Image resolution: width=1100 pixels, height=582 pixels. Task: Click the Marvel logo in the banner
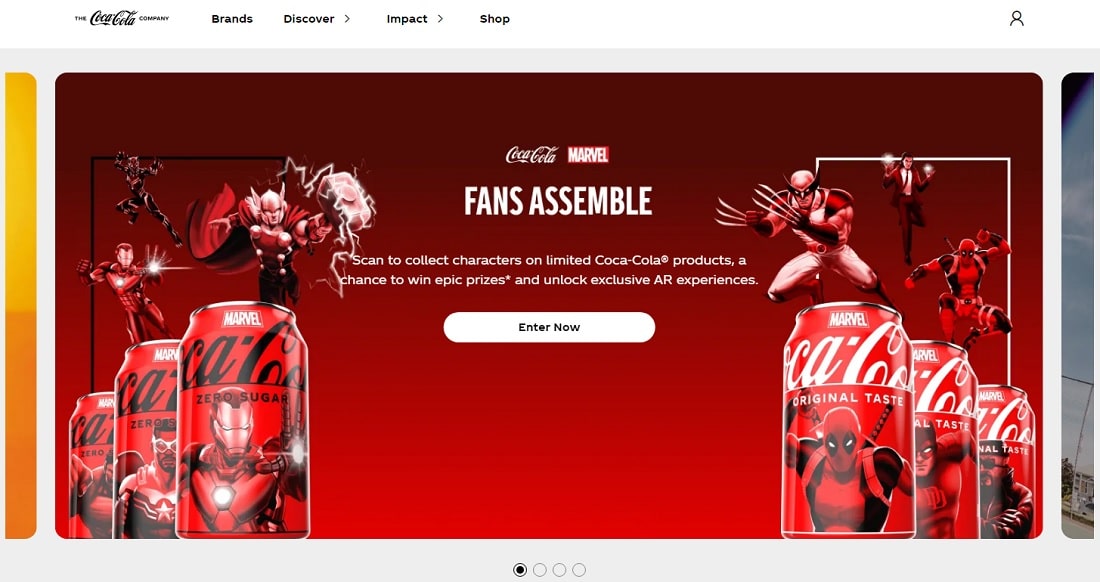coord(588,154)
